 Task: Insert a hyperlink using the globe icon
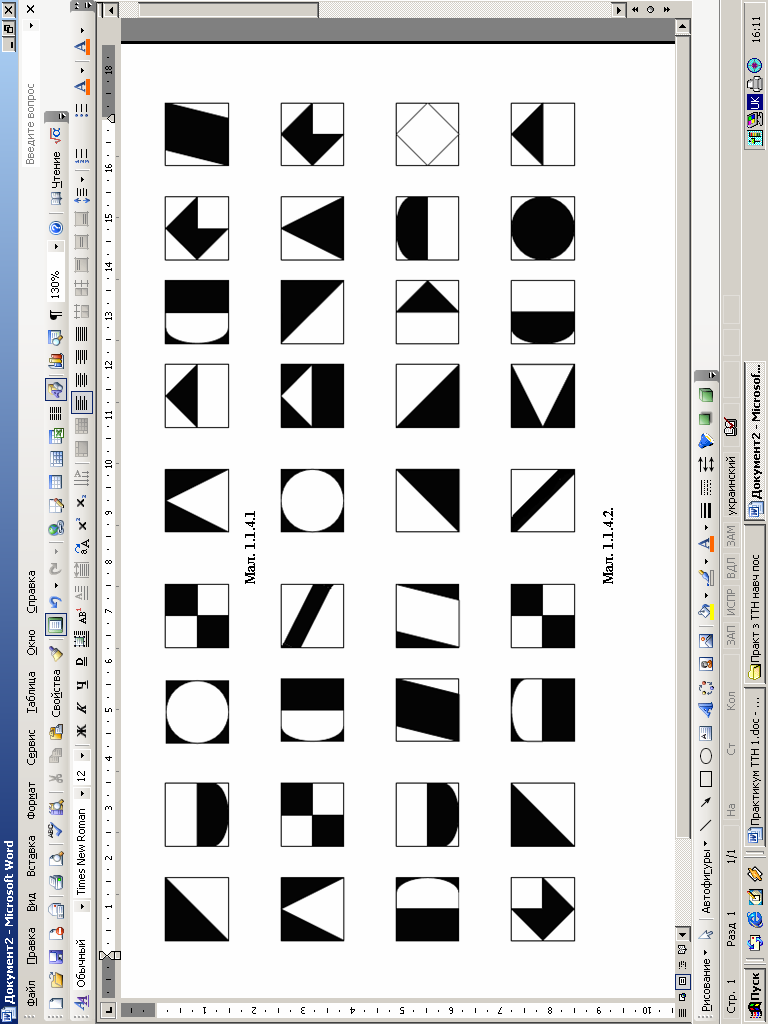pyautogui.click(x=56, y=528)
